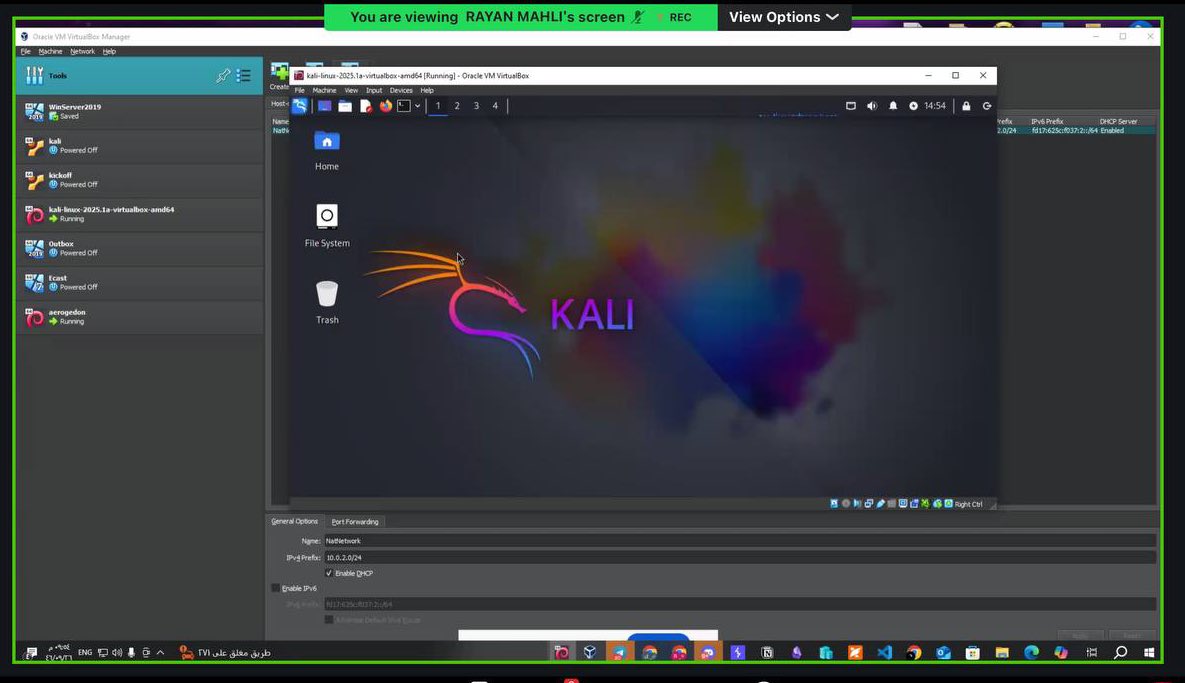
Task: Select the aerogedon running VM
Action: tap(140, 317)
